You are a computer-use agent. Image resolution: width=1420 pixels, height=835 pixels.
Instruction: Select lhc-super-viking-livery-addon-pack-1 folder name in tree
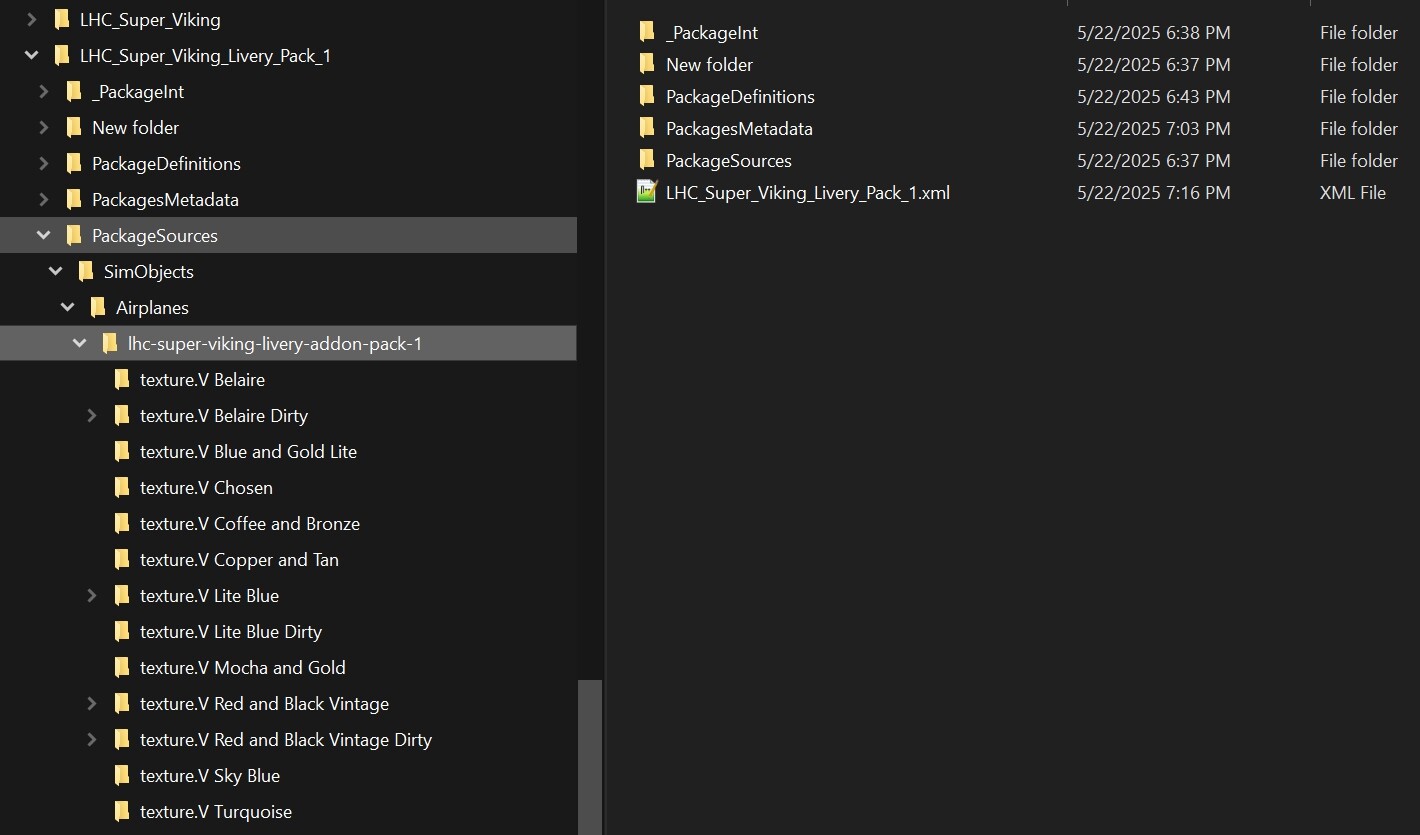tap(275, 344)
